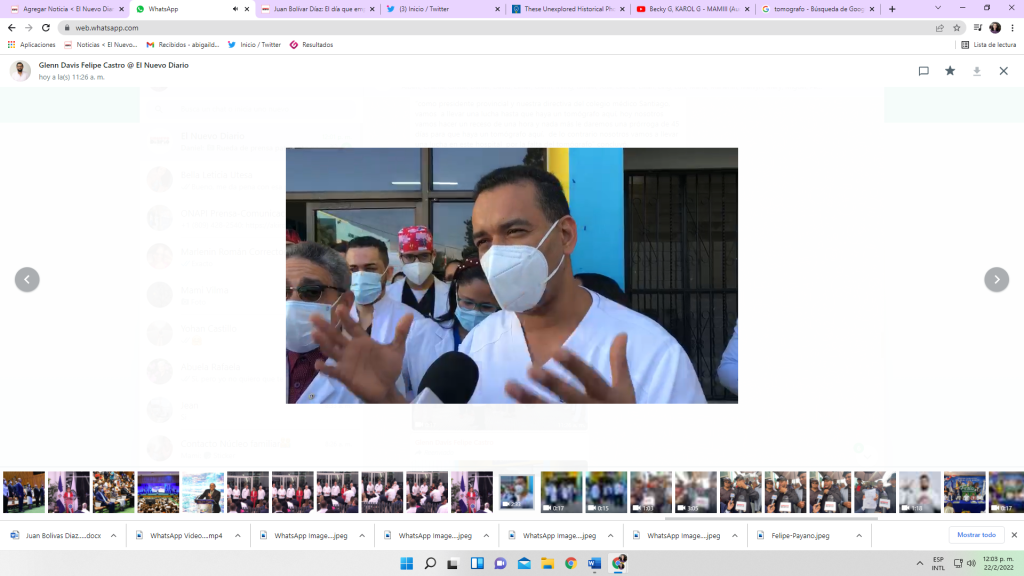The width and height of the screenshot is (1024, 576).
Task: Switch to the Inicio / Twitter tab
Action: [x=440, y=9]
